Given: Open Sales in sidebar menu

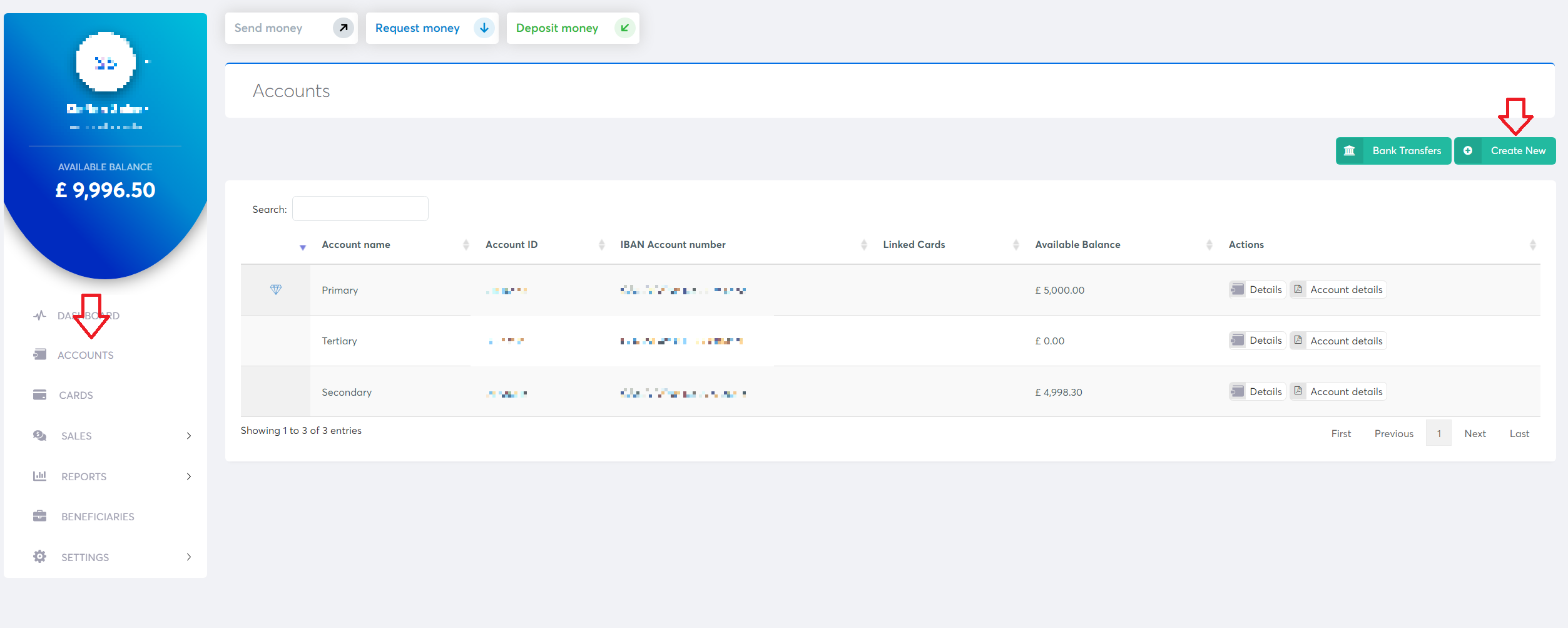Looking at the screenshot, I should (x=76, y=436).
